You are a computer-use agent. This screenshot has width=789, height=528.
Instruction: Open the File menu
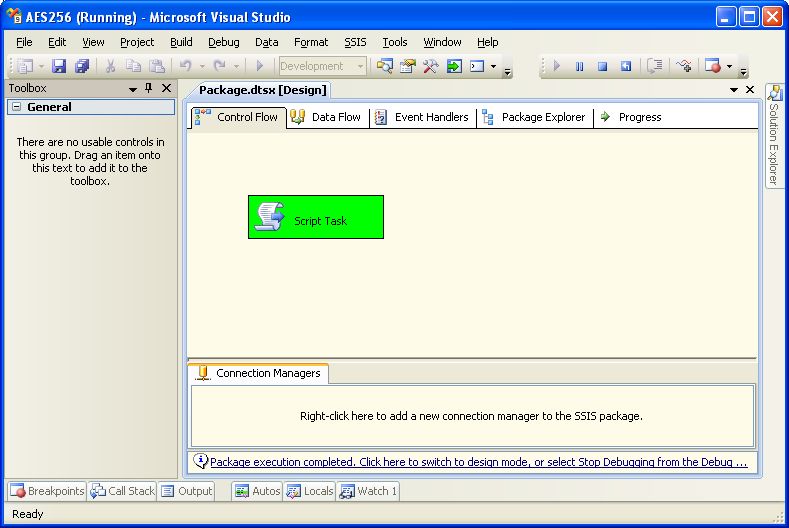(24, 42)
